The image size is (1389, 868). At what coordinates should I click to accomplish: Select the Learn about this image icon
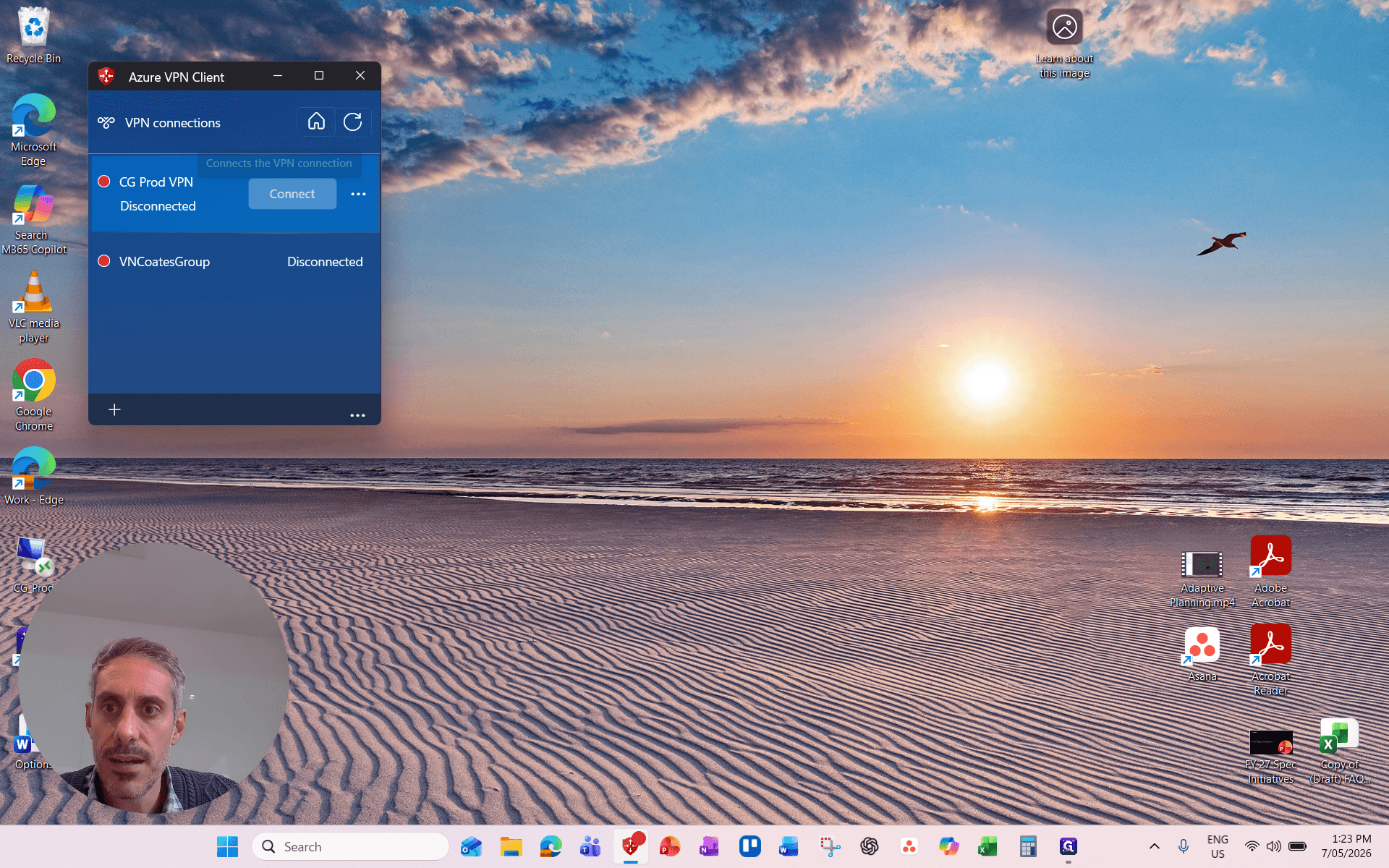[x=1064, y=43]
